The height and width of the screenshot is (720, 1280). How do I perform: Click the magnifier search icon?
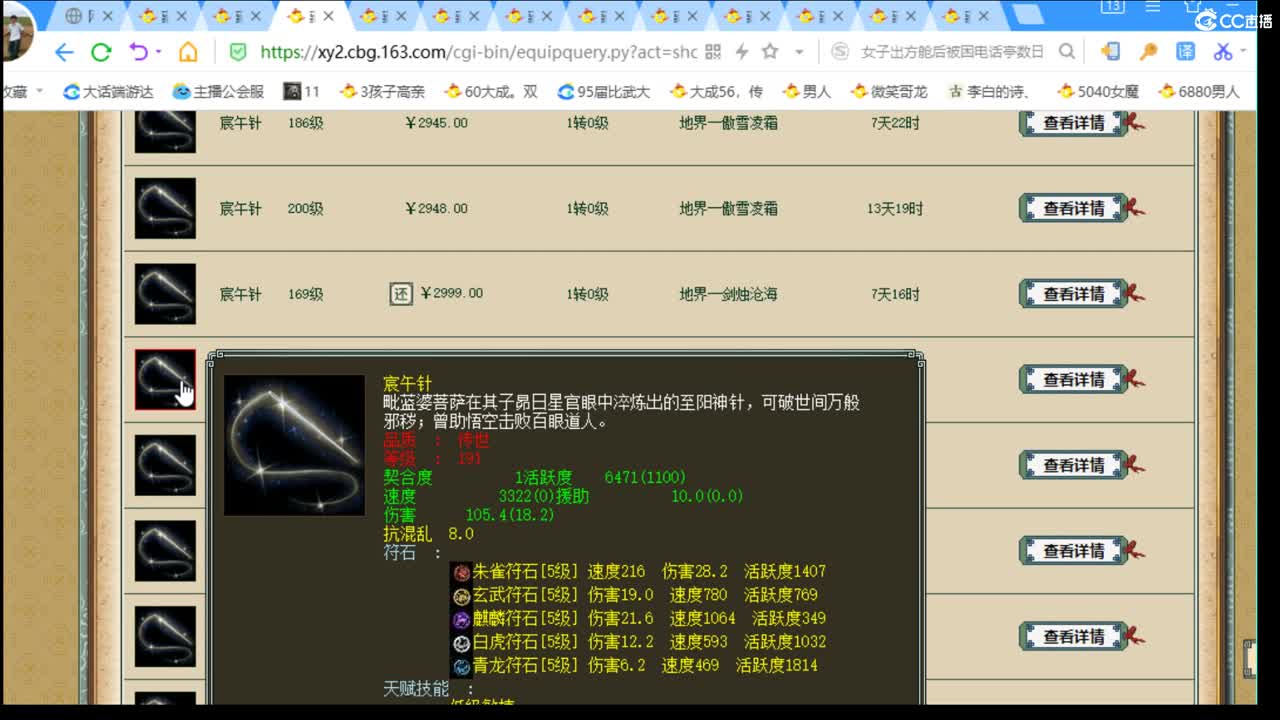(x=1067, y=52)
